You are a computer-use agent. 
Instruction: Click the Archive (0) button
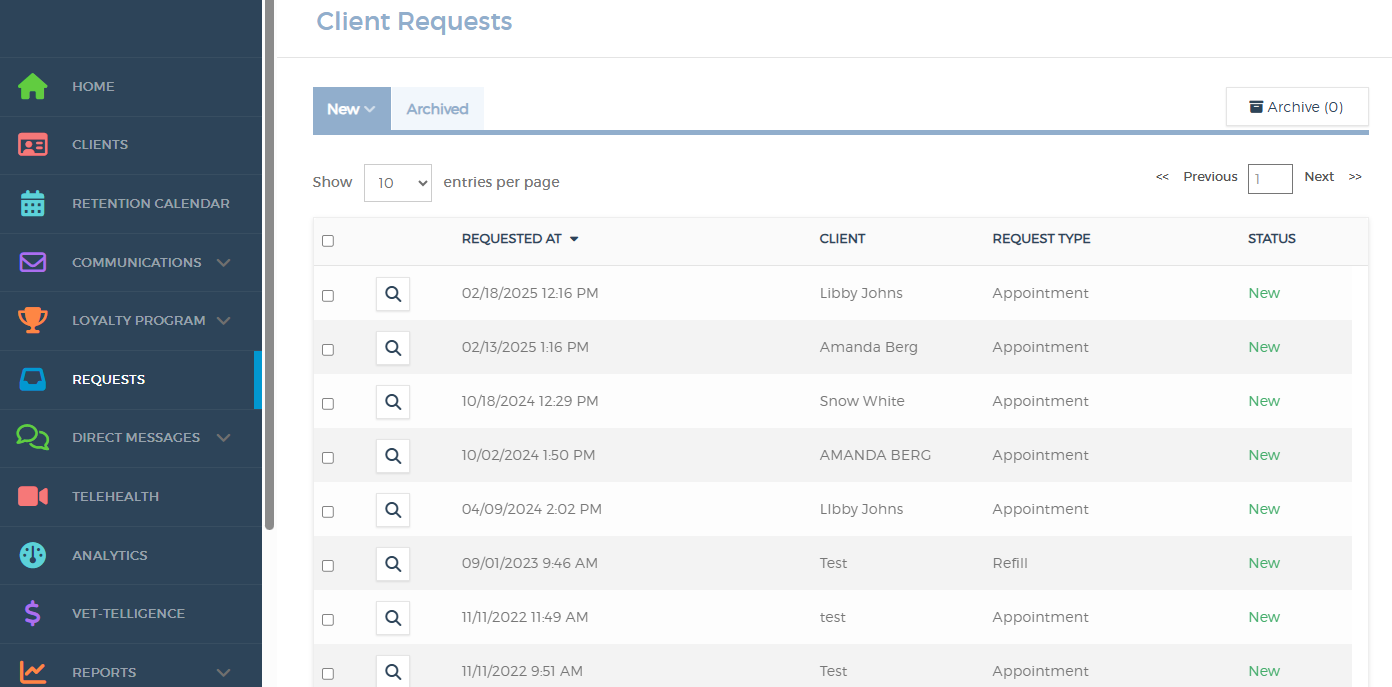pos(1297,106)
